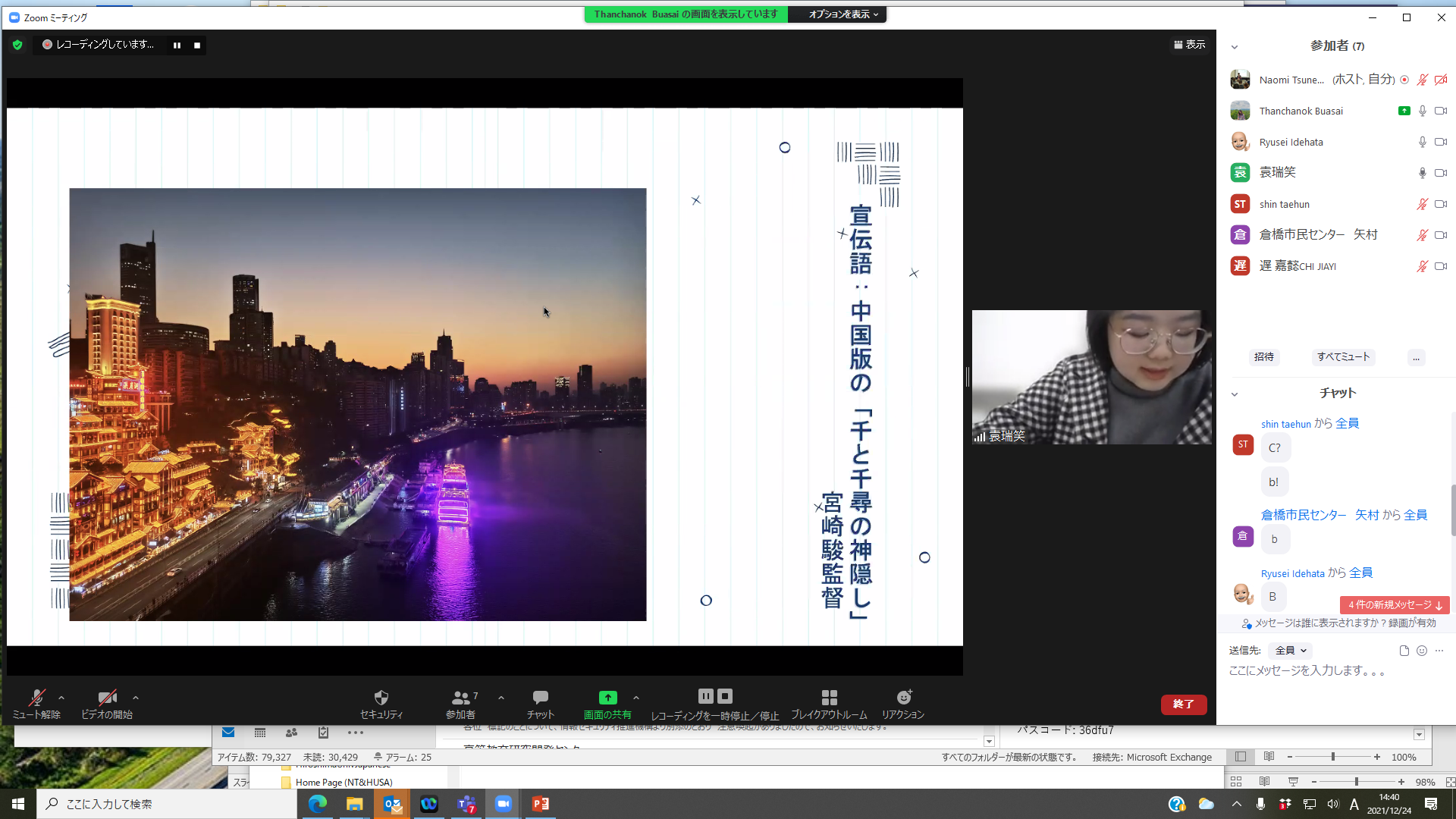The image size is (1456, 819).
Task: Collapse the 参加者 panel chevron
Action: point(1235,47)
